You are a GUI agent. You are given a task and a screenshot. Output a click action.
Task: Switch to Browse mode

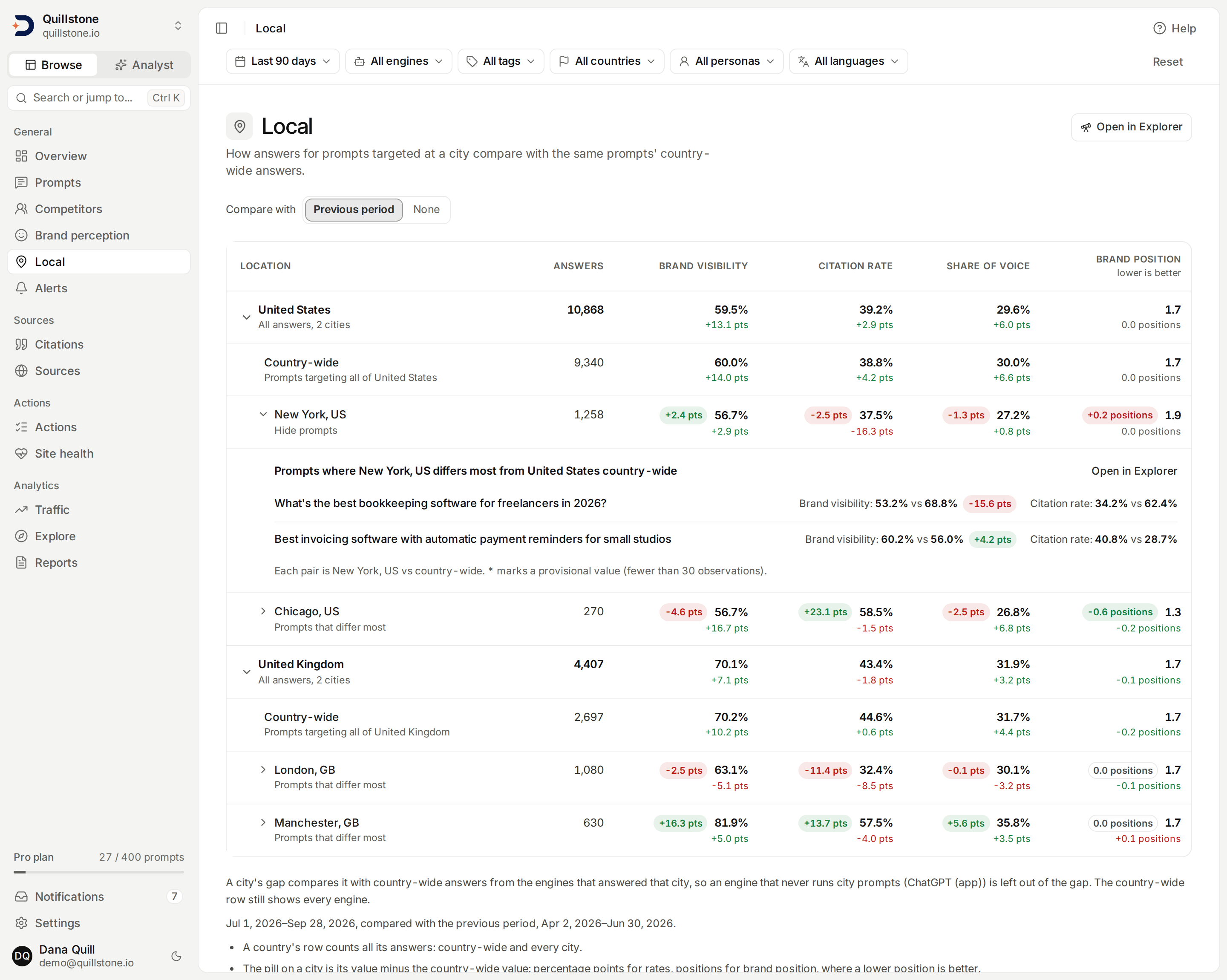click(54, 65)
